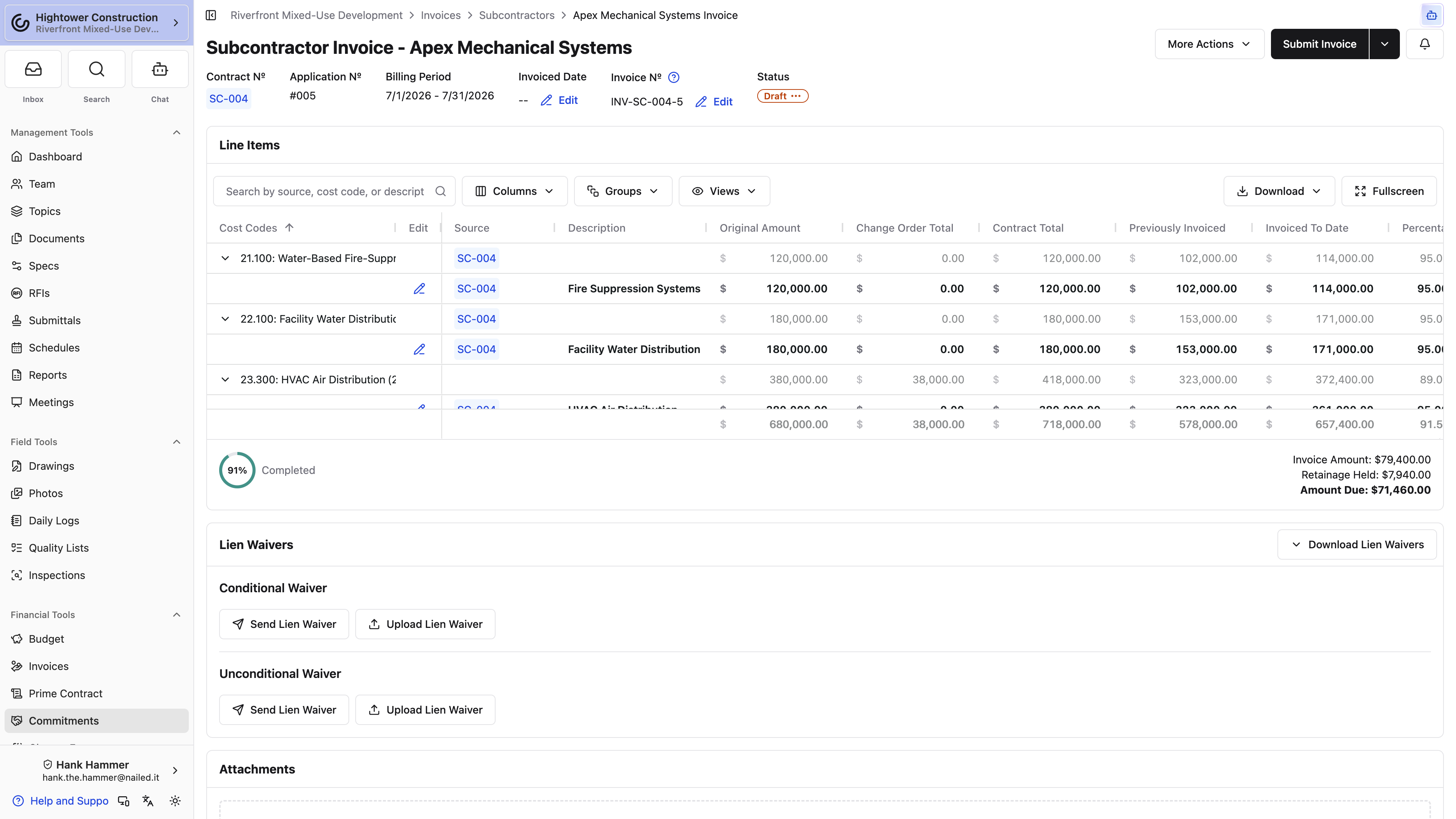Collapse the 23.300 HVAC Air Distribution row
The height and width of the screenshot is (819, 1456).
[x=225, y=380]
